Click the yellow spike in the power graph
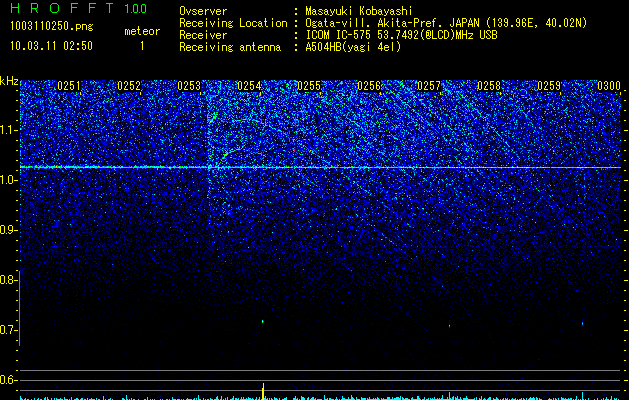Viewport: 629px width, 400px height. point(263,391)
